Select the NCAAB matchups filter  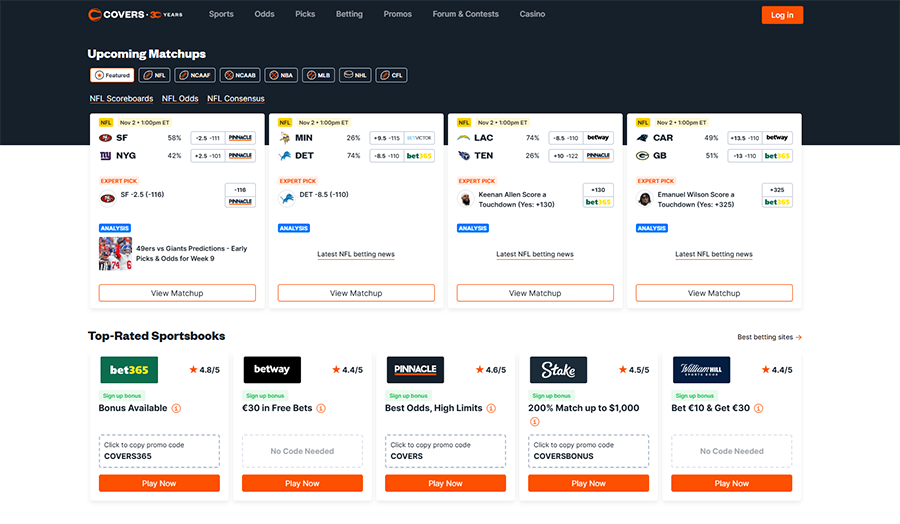[240, 75]
